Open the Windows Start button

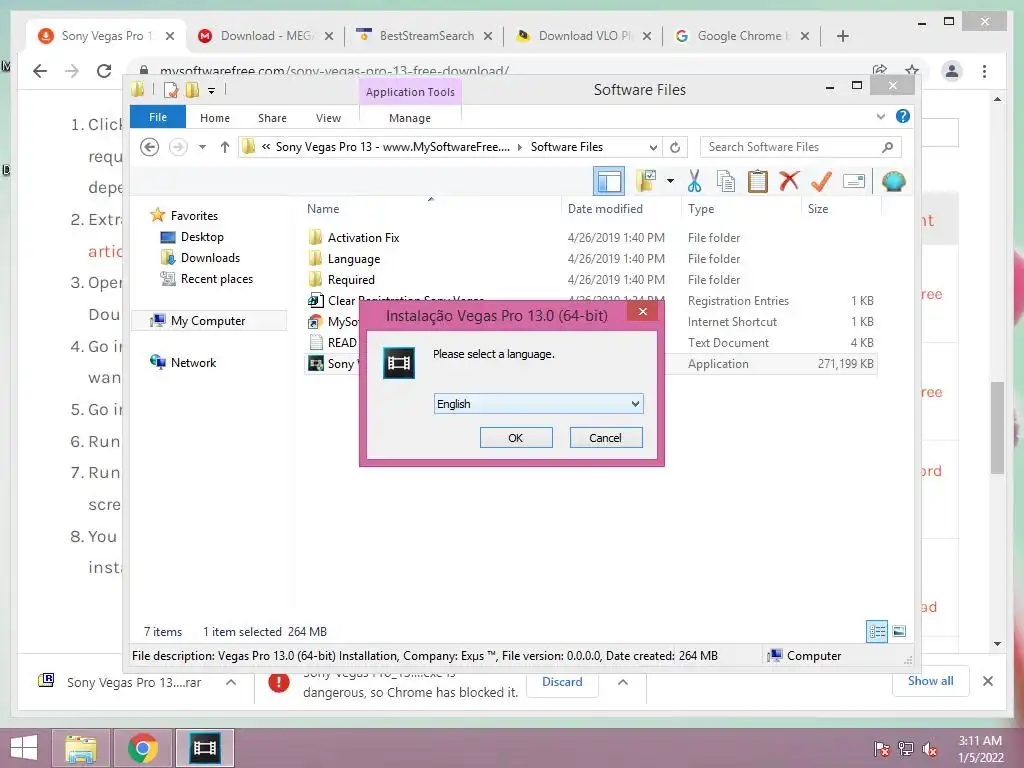tap(24, 748)
